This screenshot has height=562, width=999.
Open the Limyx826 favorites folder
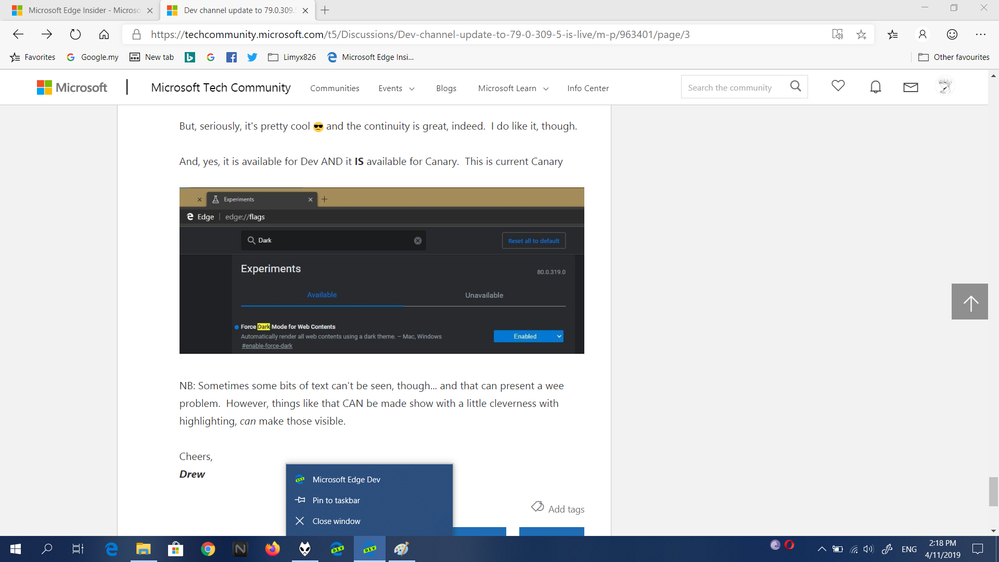(x=292, y=57)
